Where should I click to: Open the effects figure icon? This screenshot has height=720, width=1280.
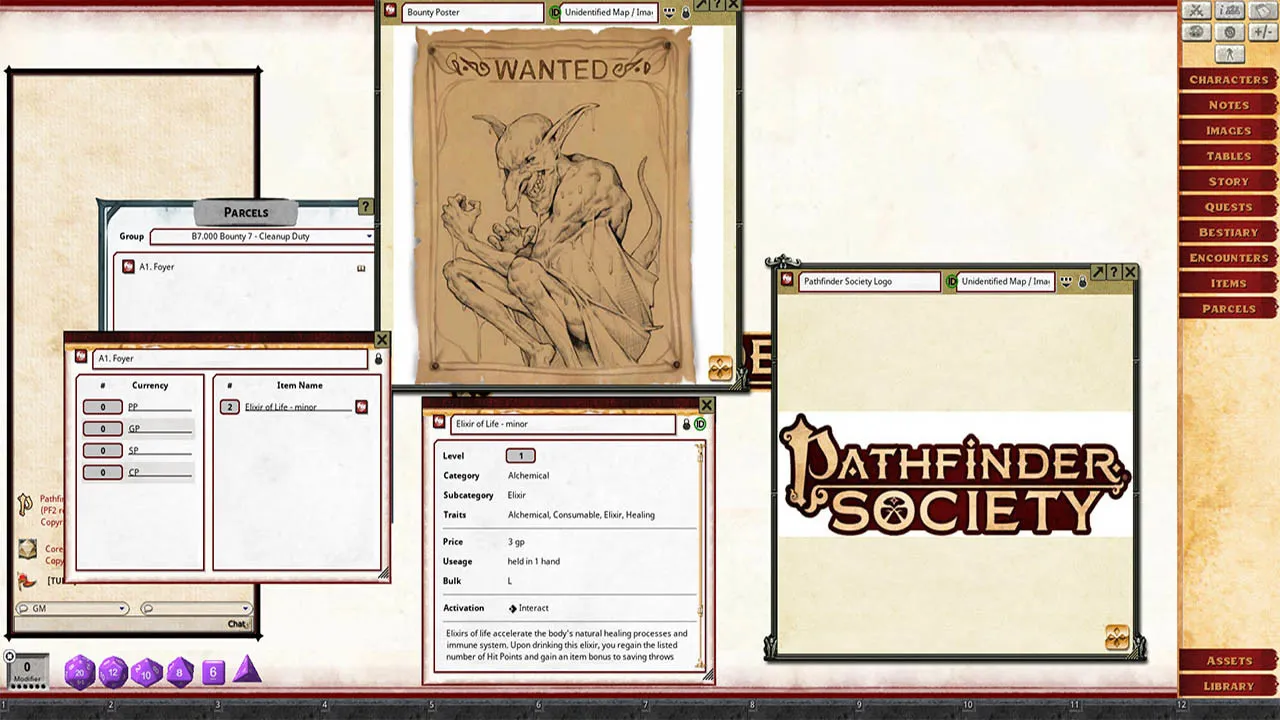(1230, 54)
